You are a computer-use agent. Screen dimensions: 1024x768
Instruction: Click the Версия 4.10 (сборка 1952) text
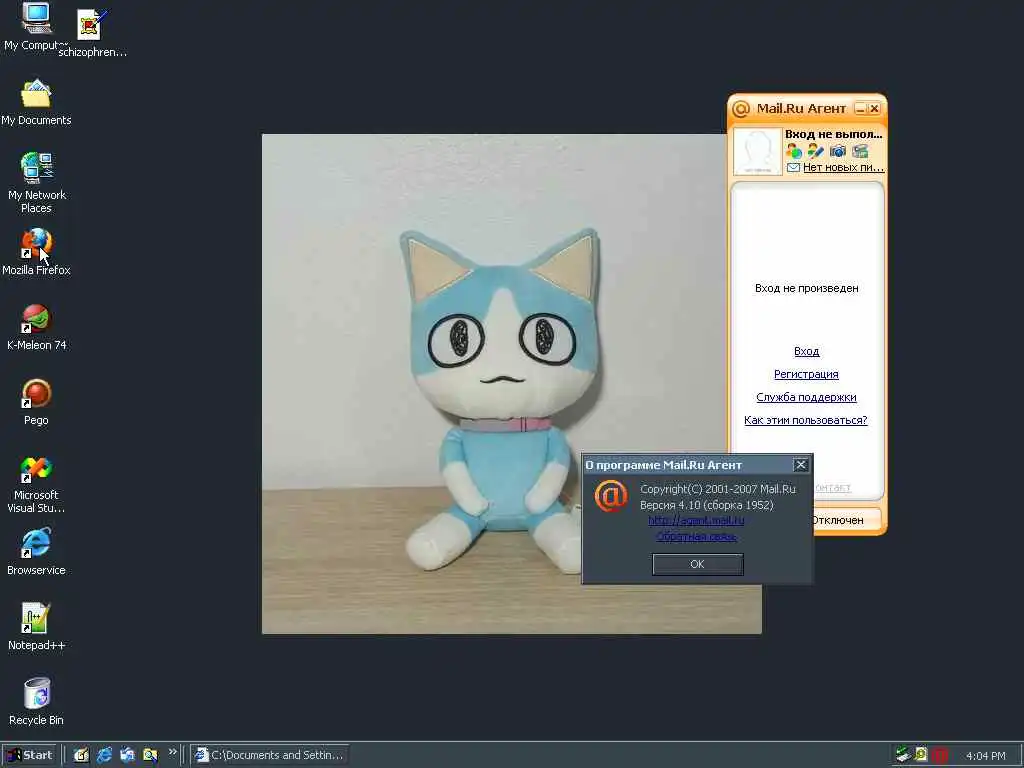coord(707,505)
